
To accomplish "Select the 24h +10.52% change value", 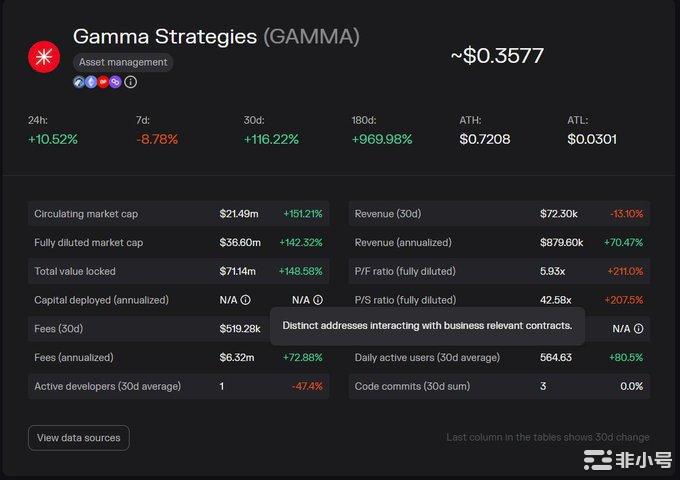I will 53,139.
